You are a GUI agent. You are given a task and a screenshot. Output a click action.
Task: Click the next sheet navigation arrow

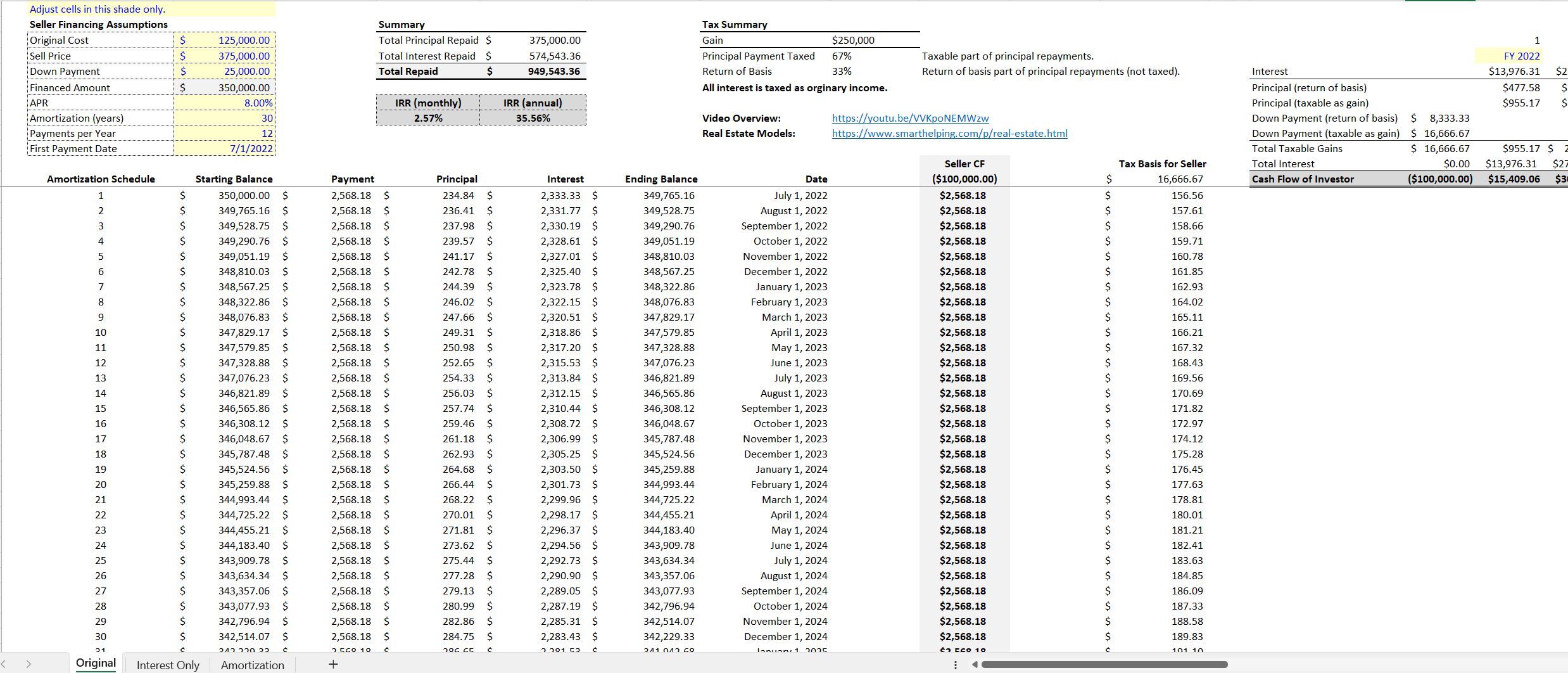28,664
